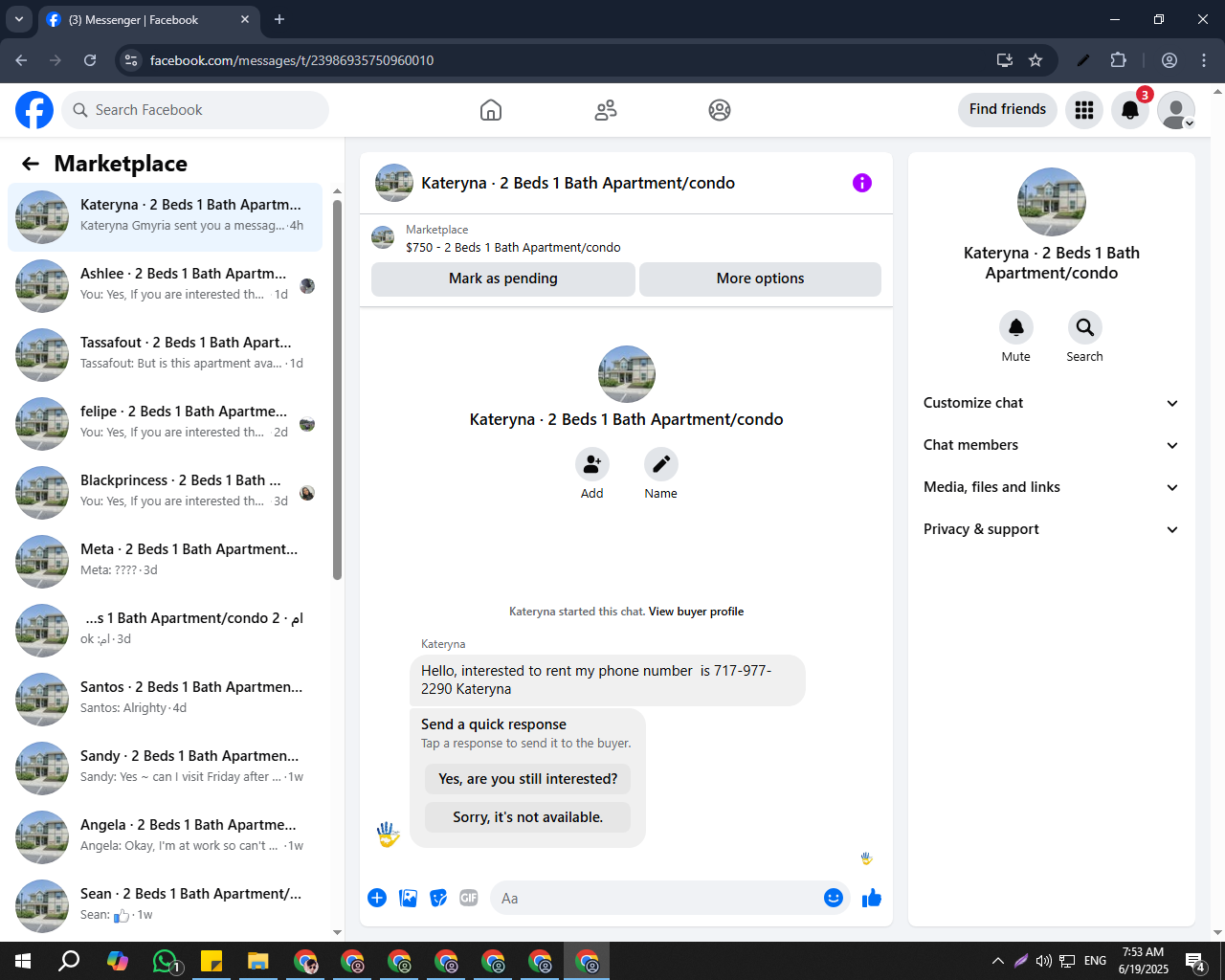This screenshot has width=1225, height=980.
Task: Open the taskbar volume control
Action: pyautogui.click(x=1043, y=961)
